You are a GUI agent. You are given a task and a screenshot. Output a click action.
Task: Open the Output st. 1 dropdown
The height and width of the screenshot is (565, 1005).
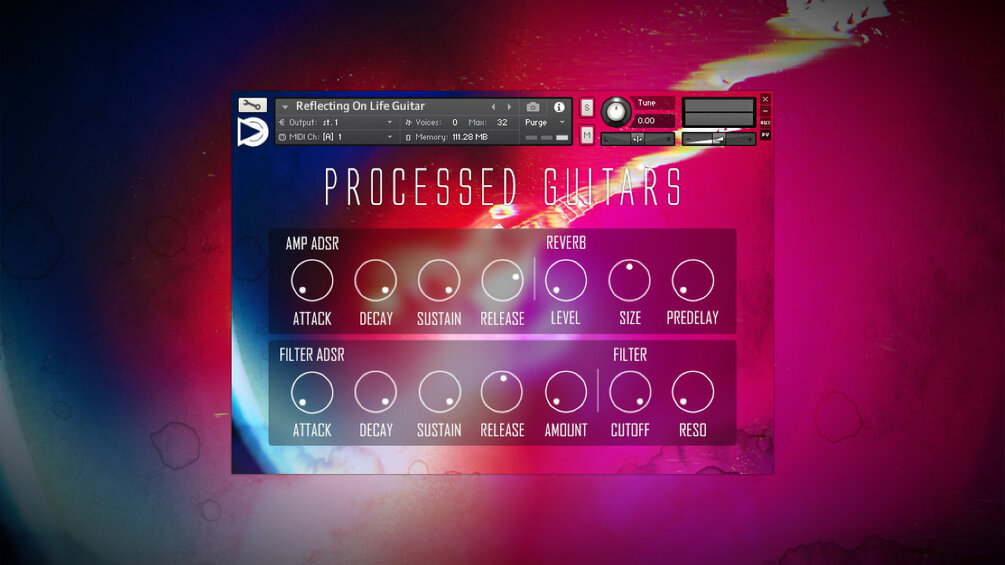[x=336, y=122]
